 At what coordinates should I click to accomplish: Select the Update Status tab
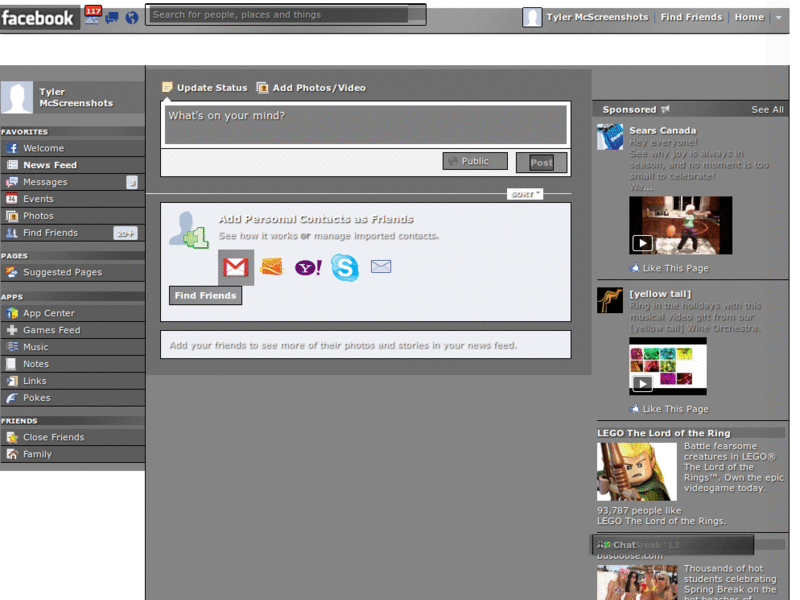205,88
